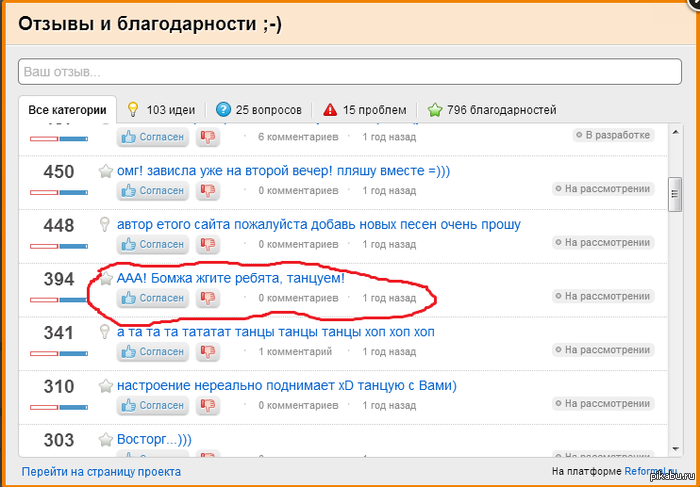
Task: Click in the 'Ваш отзыв...' input field
Action: pyautogui.click(x=349, y=73)
